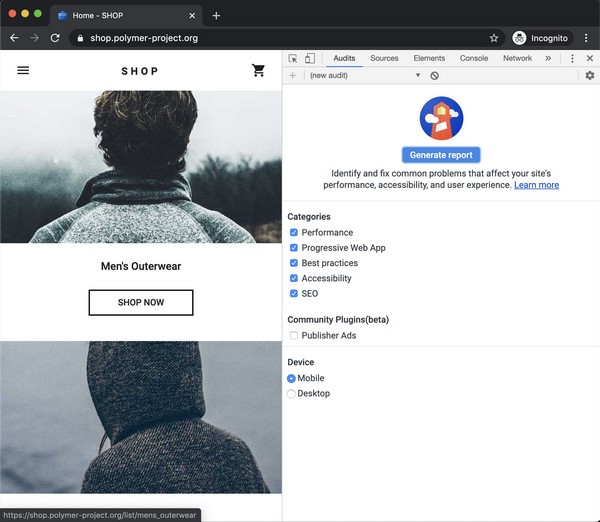600x522 pixels.
Task: Uncheck the Performance category checkbox
Action: pos(294,233)
